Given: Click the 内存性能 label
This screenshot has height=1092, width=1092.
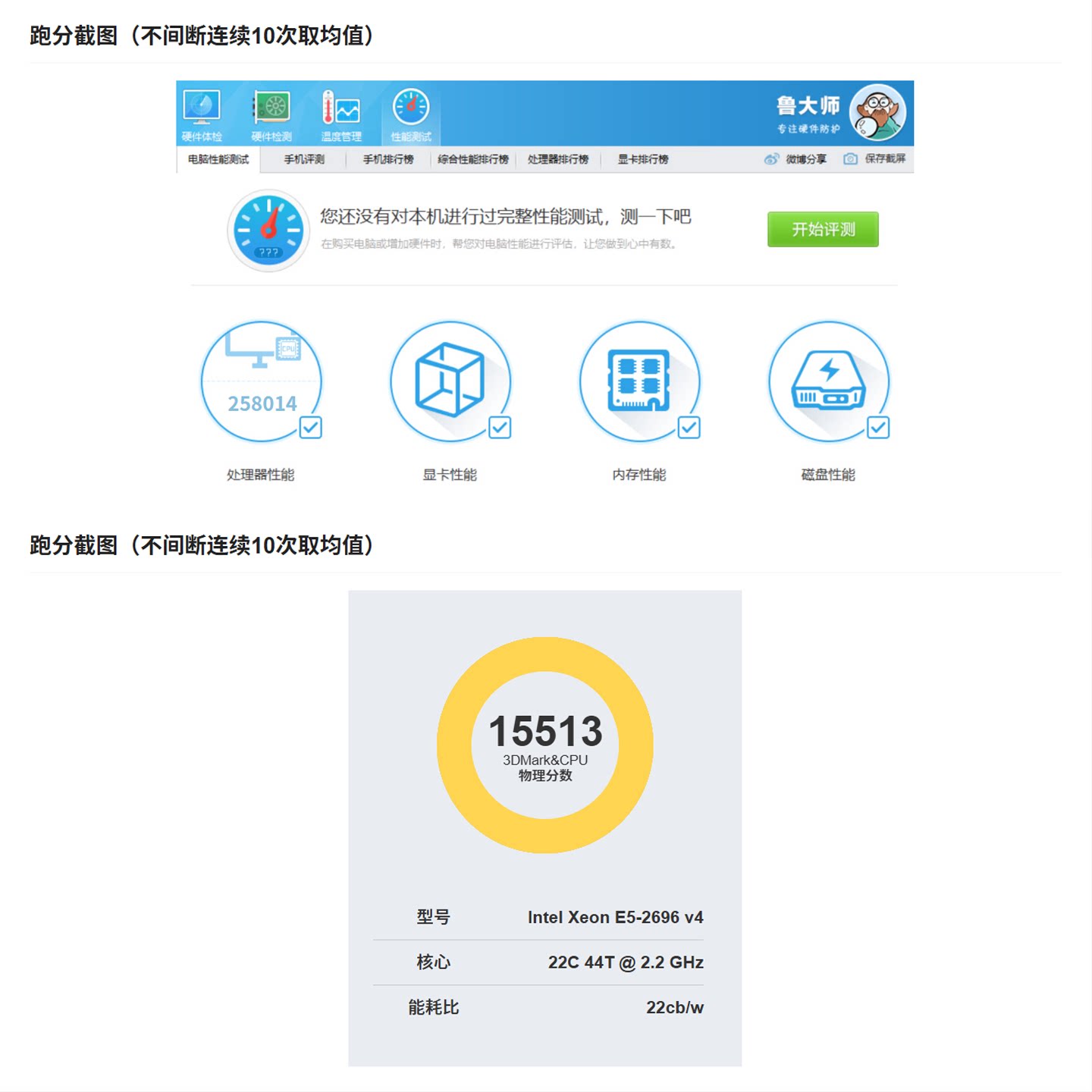Looking at the screenshot, I should coord(639,475).
